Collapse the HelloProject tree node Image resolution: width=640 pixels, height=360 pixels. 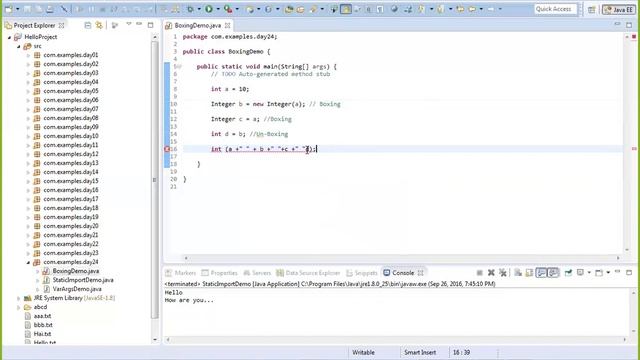[x=9, y=37]
